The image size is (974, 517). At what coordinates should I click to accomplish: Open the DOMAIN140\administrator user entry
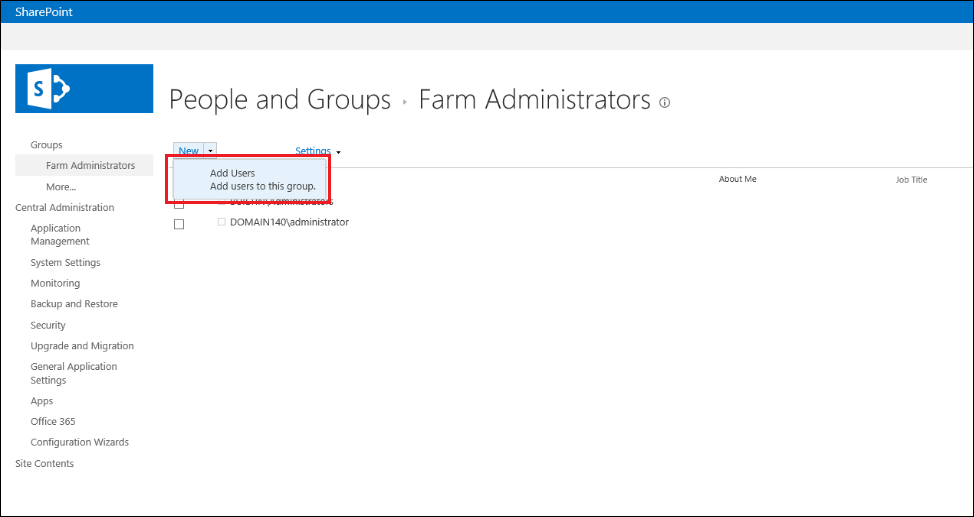click(x=289, y=222)
